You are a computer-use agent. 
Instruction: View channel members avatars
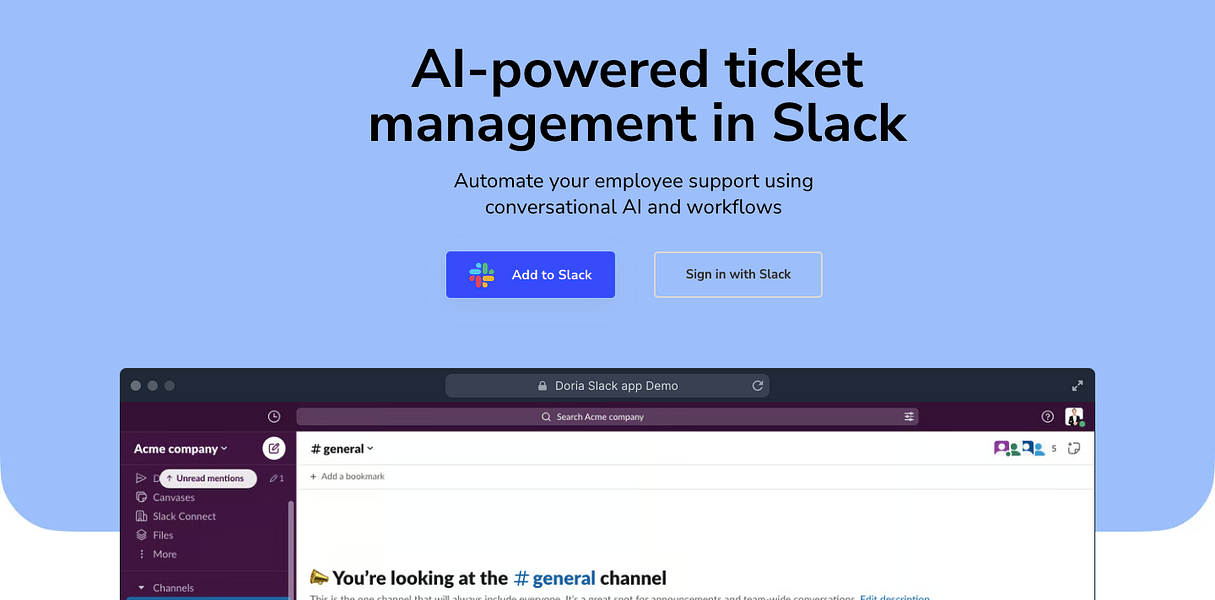tap(1019, 449)
